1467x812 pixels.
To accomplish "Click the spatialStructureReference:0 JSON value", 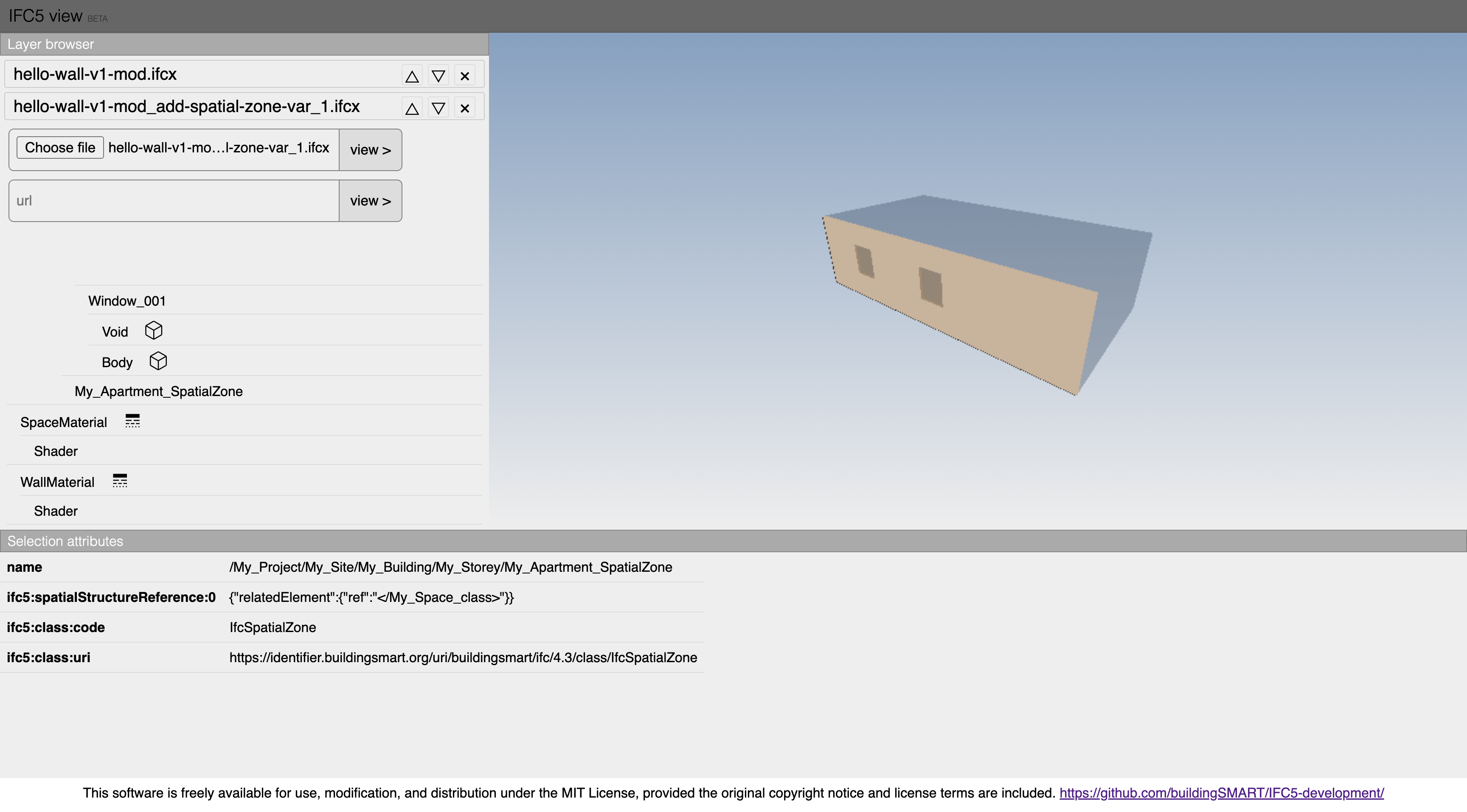I will [x=371, y=597].
